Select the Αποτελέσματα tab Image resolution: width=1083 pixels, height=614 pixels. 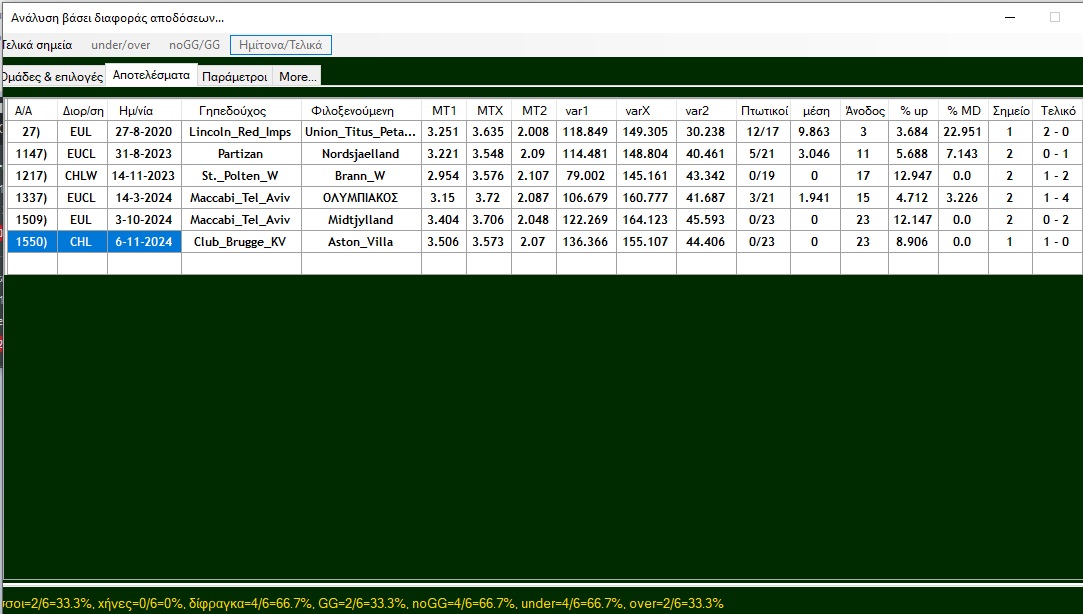tap(151, 75)
